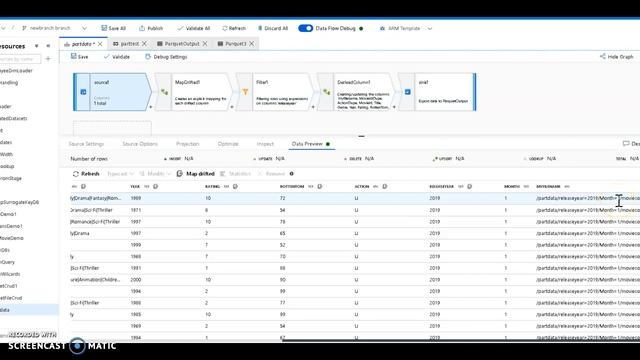
Task: Open the Source Settings tab
Action: [86, 144]
